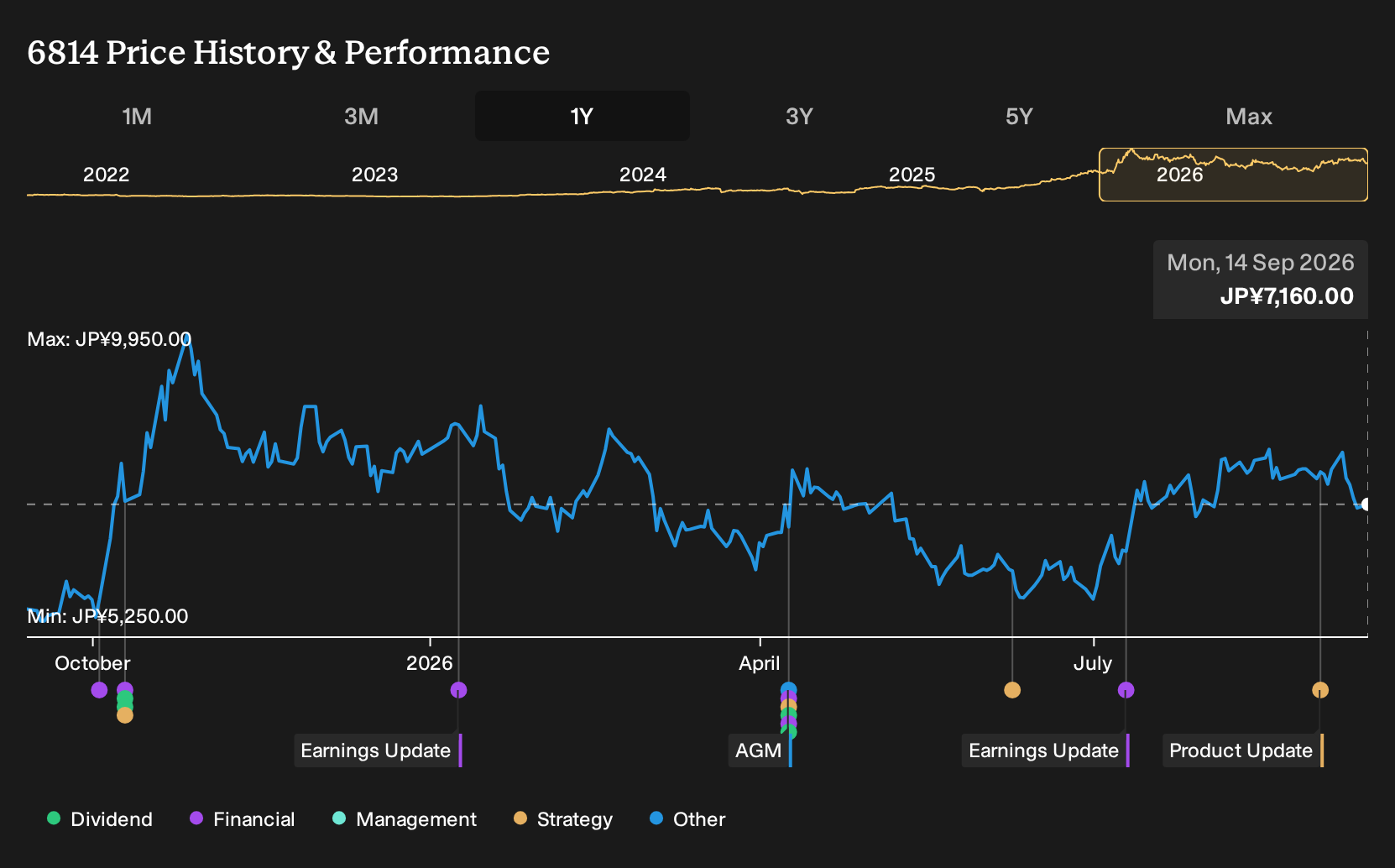
Task: Click the white current-price point on chart
Action: (x=1366, y=505)
